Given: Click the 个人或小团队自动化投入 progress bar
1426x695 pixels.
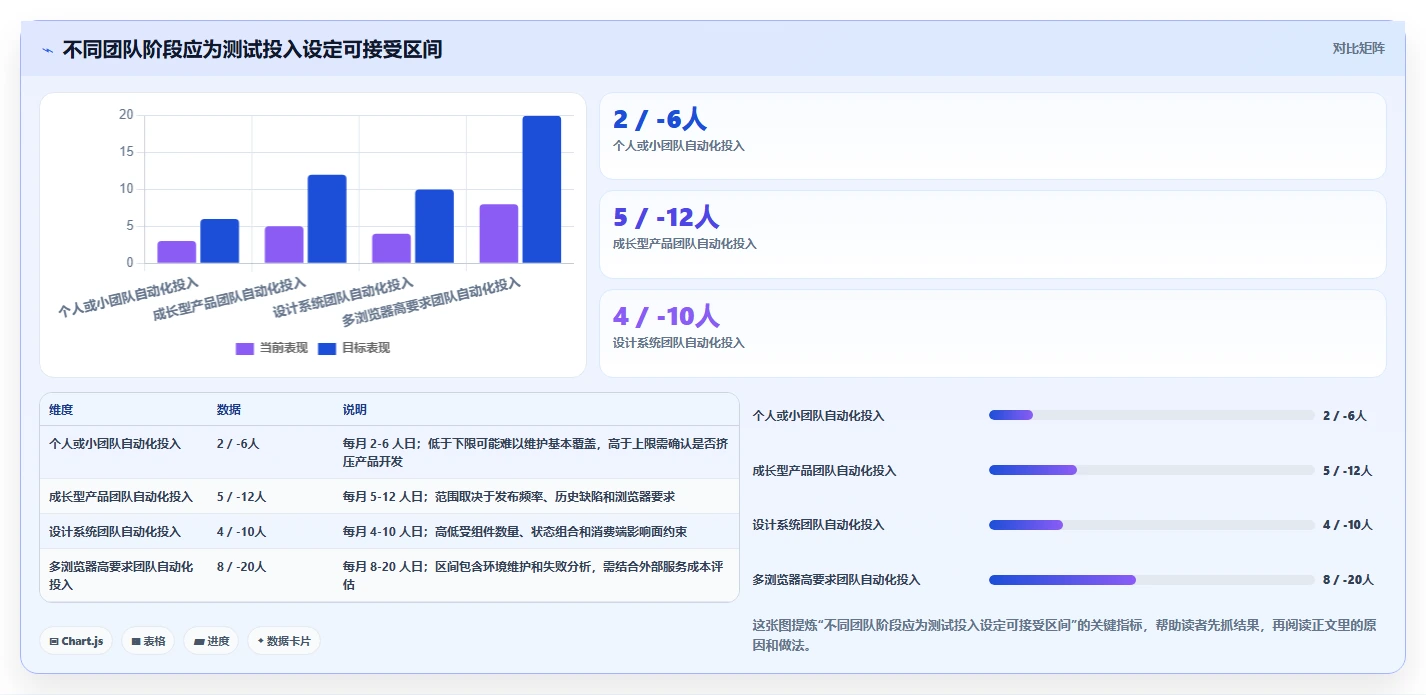Looking at the screenshot, I should [x=1151, y=415].
